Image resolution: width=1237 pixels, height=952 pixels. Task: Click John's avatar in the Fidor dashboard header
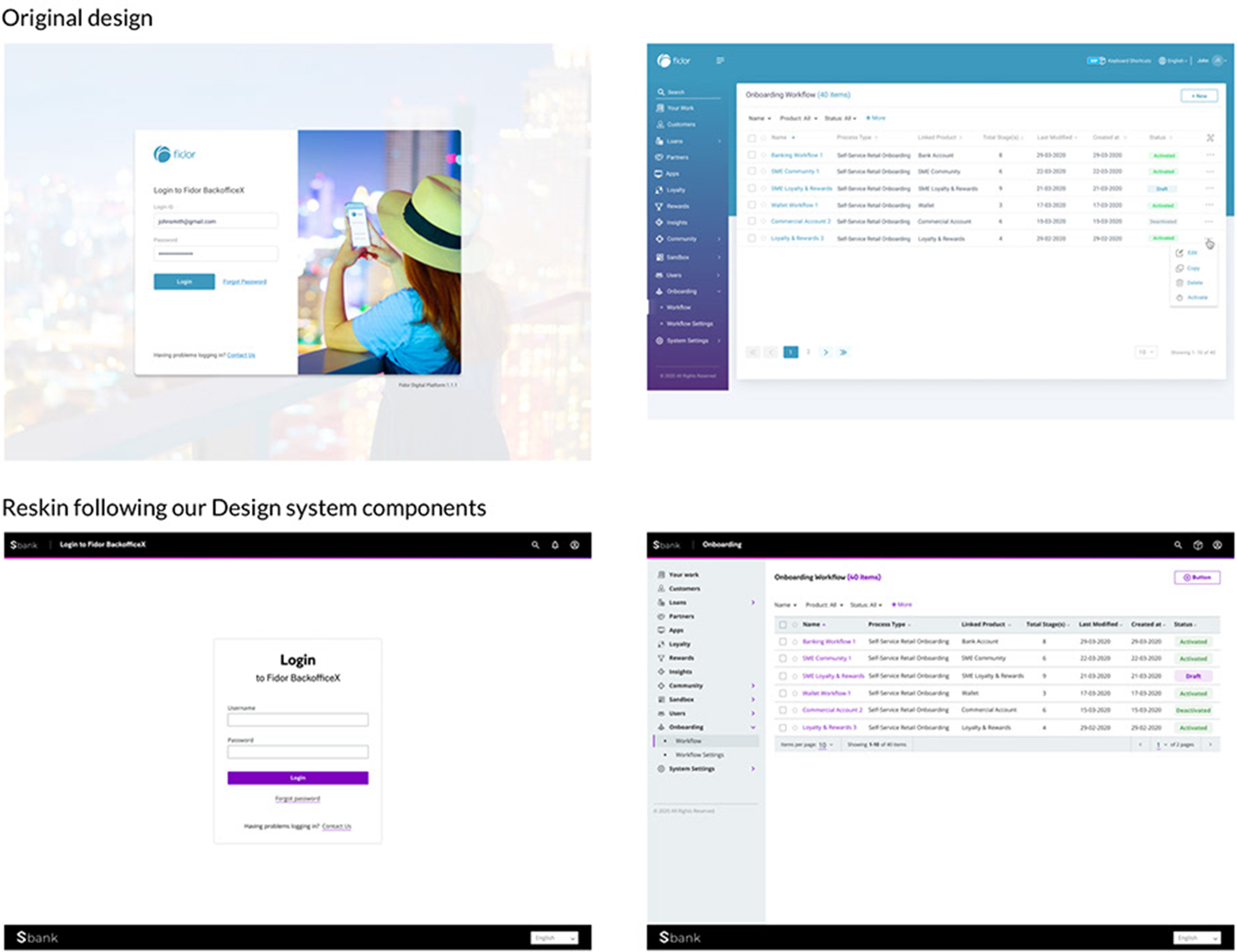click(1217, 61)
